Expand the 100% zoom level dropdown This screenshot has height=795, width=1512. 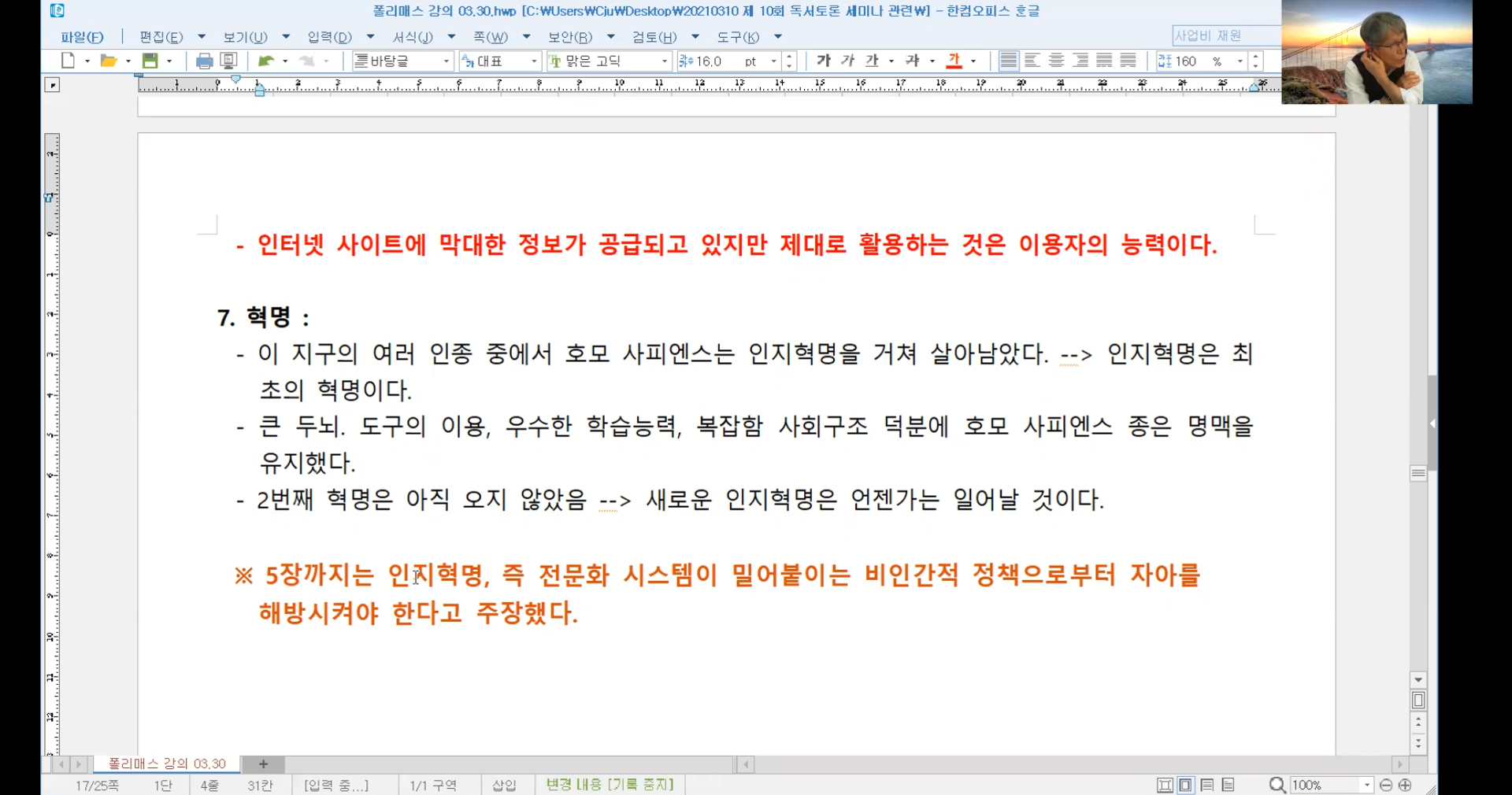(1367, 786)
